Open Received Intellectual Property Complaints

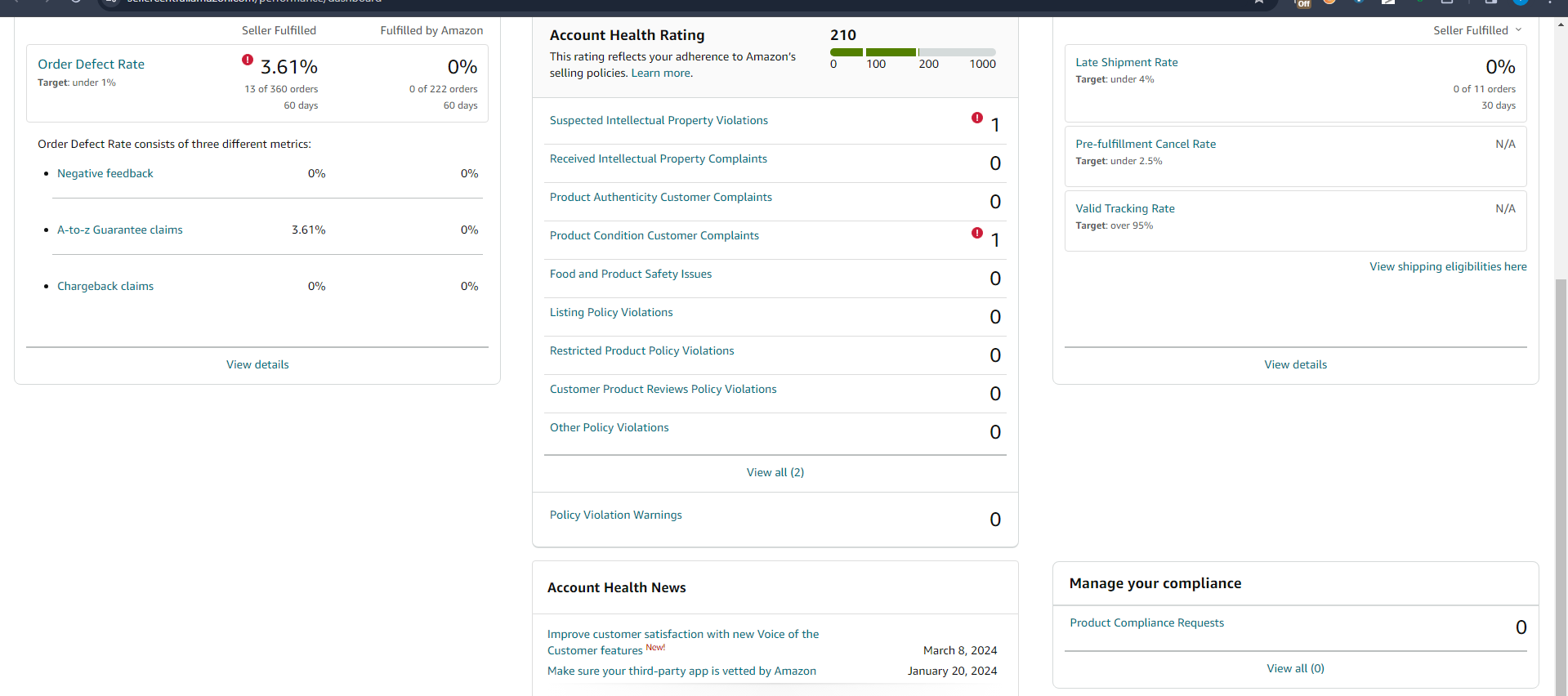[659, 158]
